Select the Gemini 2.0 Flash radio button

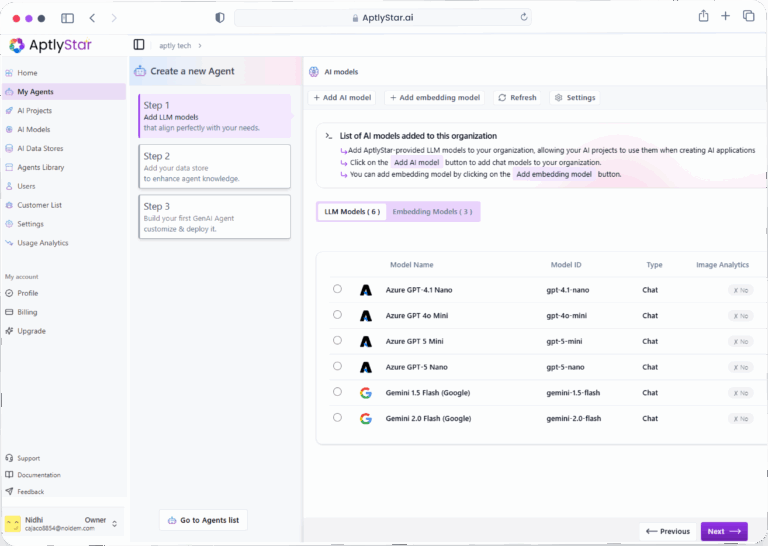coord(337,417)
